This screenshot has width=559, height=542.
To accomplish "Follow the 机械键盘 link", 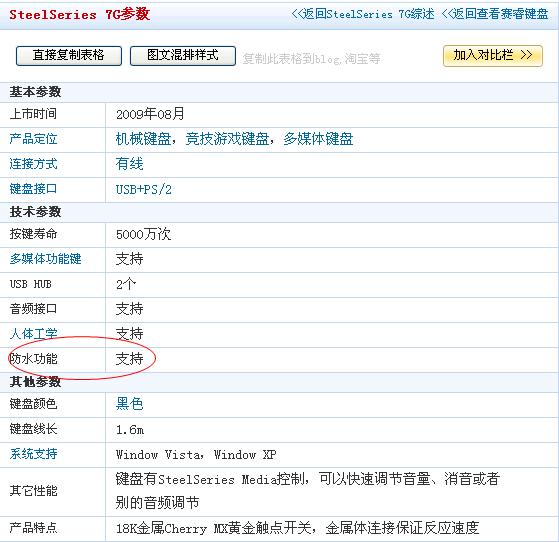I will [143, 139].
